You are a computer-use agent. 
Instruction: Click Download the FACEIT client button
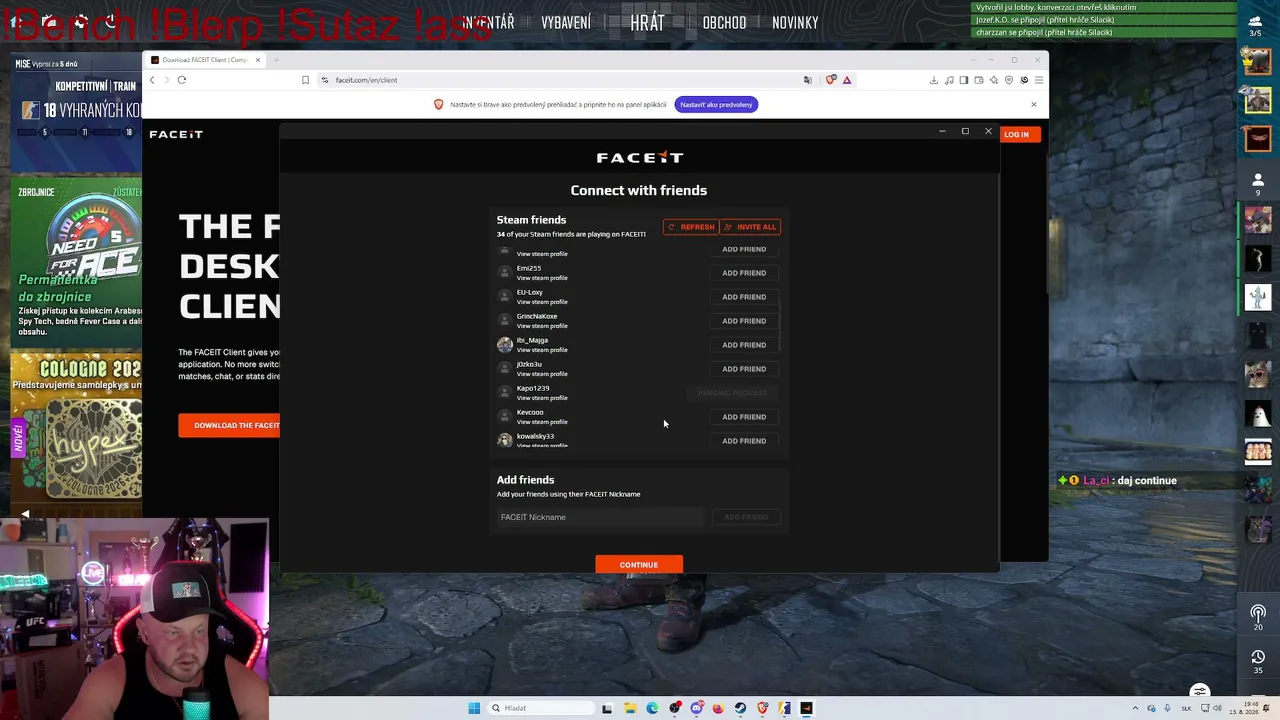coord(230,425)
